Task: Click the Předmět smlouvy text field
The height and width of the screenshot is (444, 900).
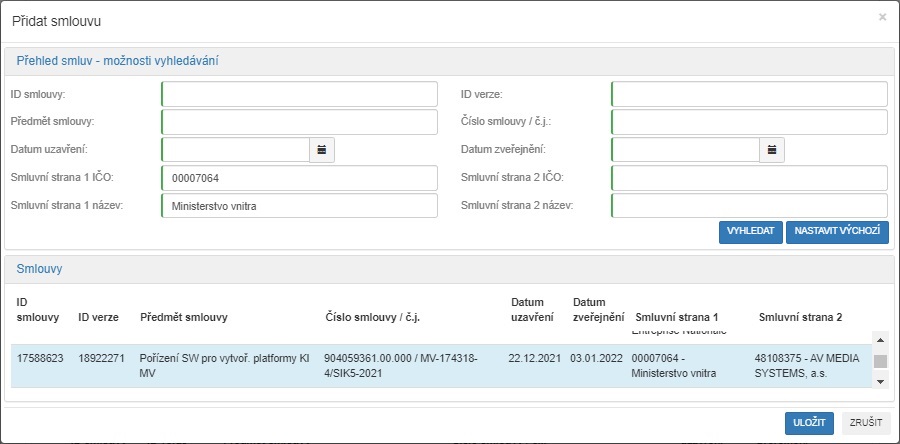Action: point(299,122)
